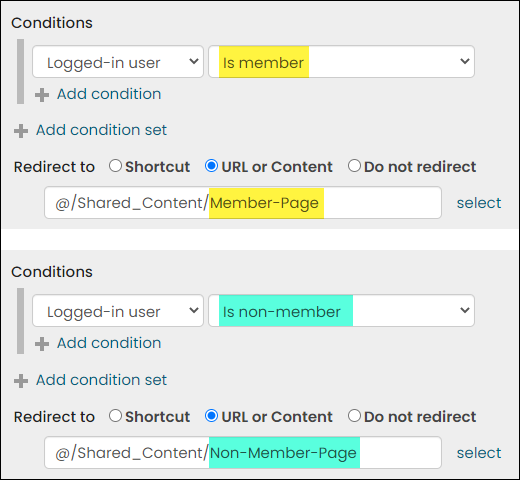Image resolution: width=520 pixels, height=480 pixels.
Task: Click into the Non-Member-Page URL input field
Action: (243, 453)
